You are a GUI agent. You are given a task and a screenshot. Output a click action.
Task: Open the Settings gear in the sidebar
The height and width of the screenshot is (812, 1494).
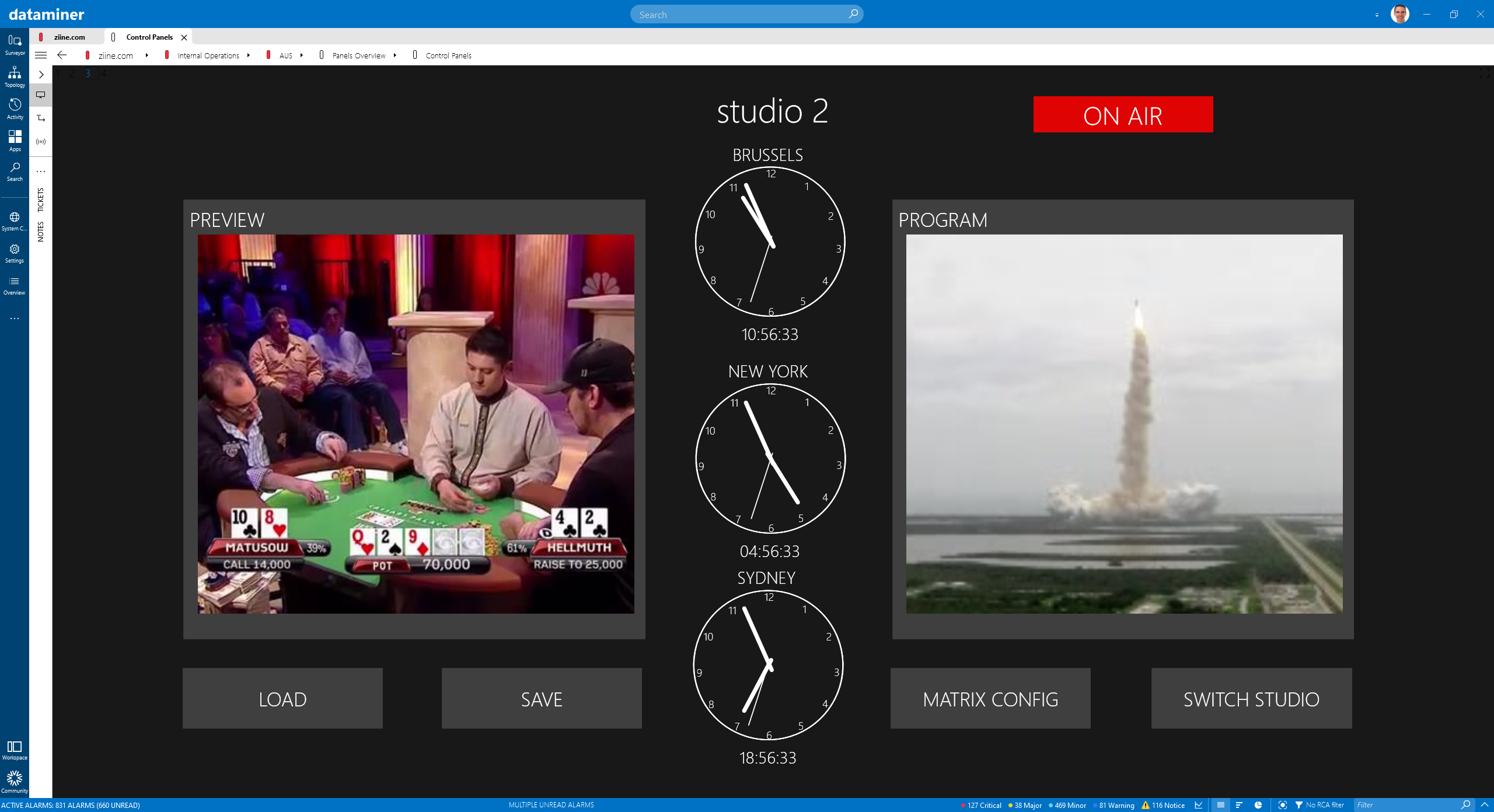(15, 253)
